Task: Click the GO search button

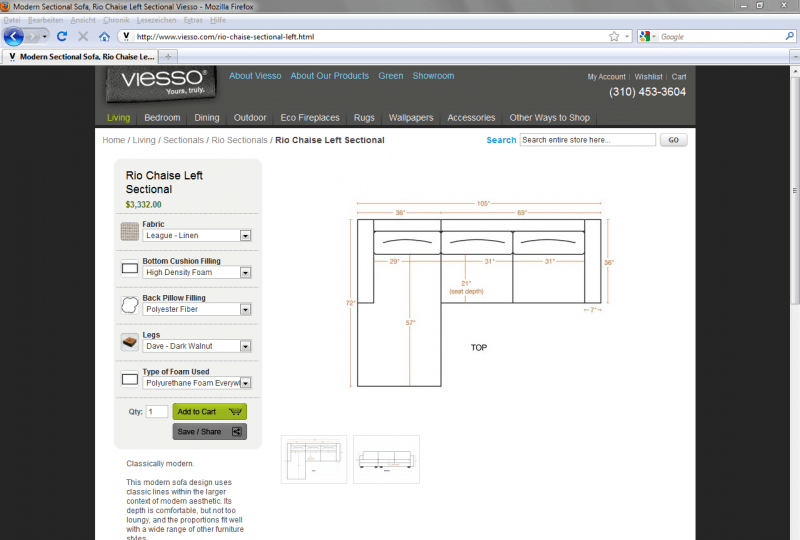Action: coord(673,140)
